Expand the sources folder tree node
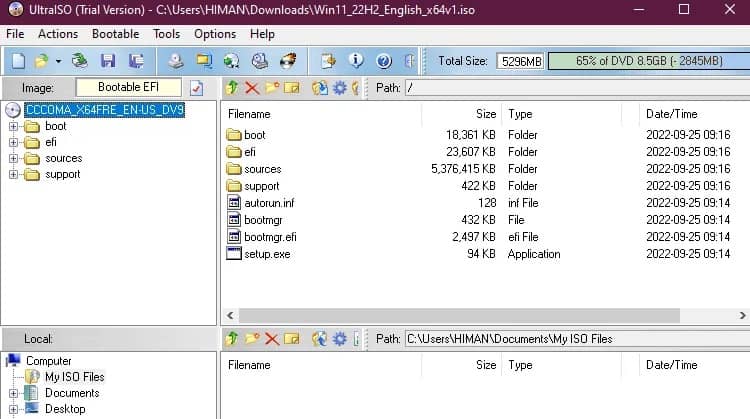This screenshot has height=419, width=750. tap(13, 158)
